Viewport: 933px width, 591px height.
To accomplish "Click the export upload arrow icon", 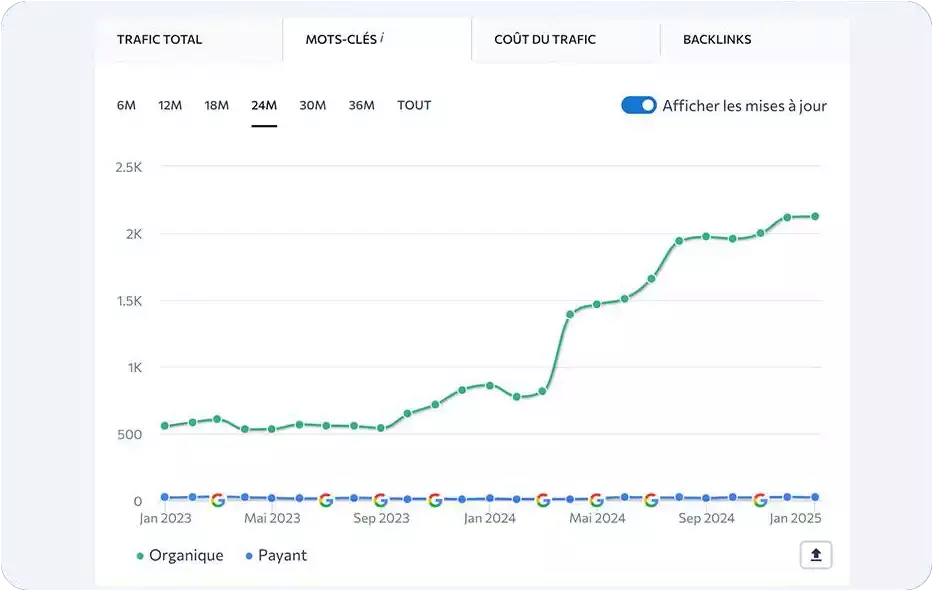I will point(815,555).
